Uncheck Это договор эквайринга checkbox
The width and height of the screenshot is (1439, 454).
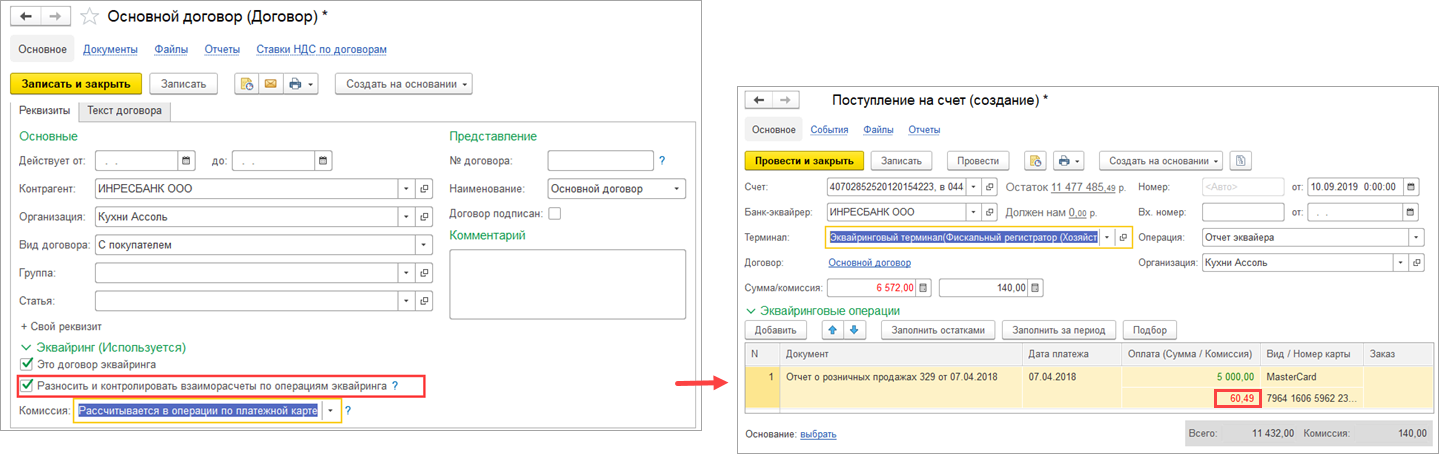pos(27,365)
